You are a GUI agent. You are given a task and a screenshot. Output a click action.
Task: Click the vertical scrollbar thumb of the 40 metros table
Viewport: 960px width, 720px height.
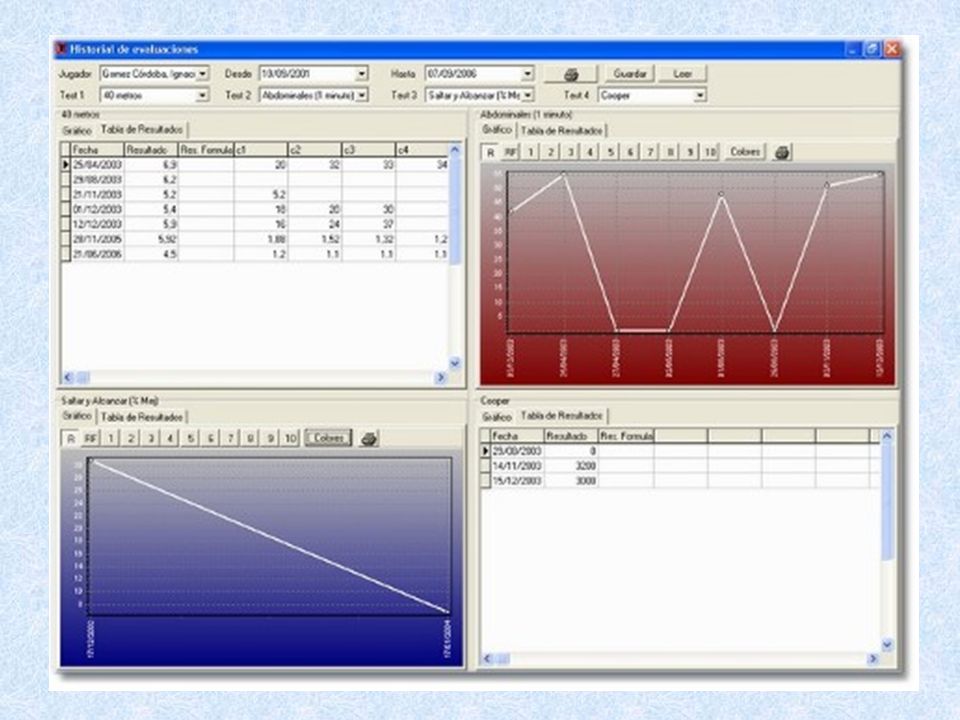tap(455, 211)
